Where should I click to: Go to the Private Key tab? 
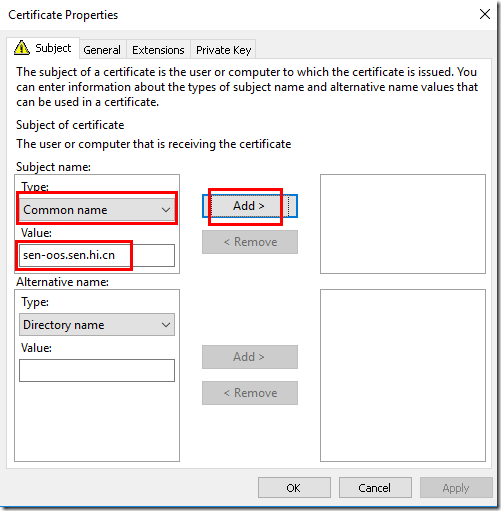coord(223,50)
